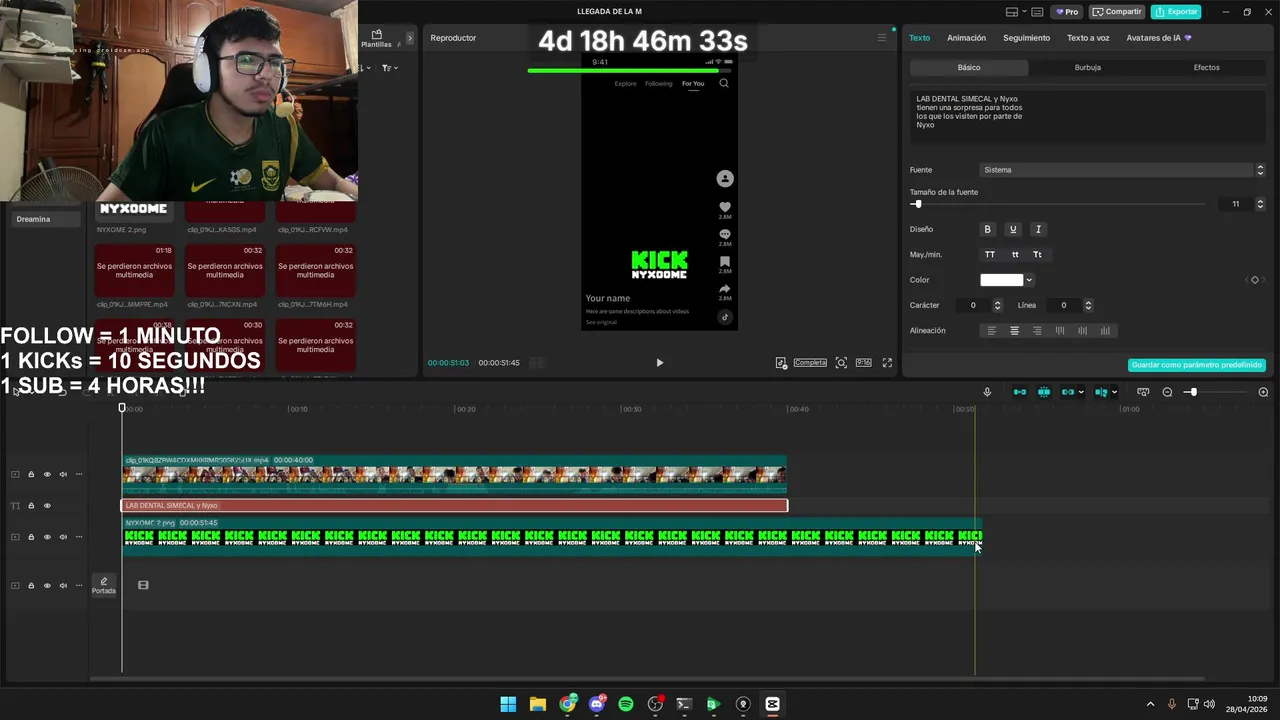Expand the preview axis dropdown arrow
The width and height of the screenshot is (1280, 720).
pyautogui.click(x=1114, y=392)
